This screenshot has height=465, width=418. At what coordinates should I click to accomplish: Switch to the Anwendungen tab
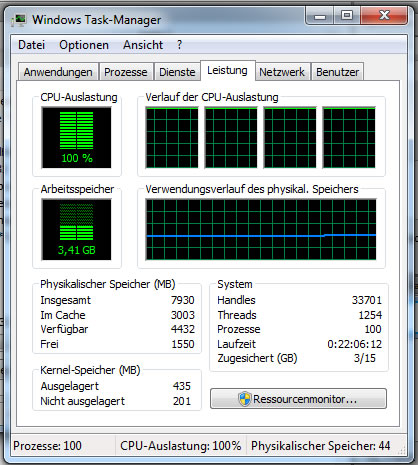[x=58, y=72]
